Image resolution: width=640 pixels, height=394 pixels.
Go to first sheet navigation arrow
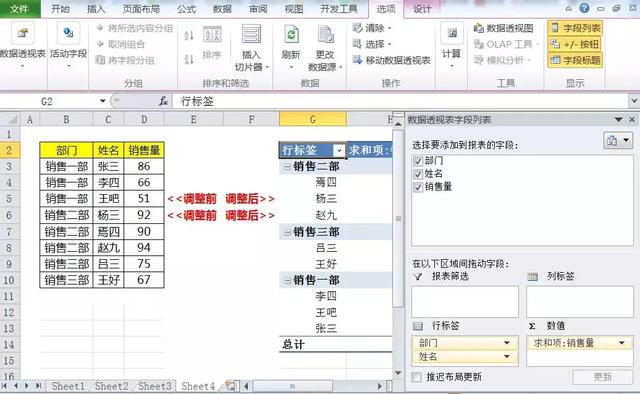pyautogui.click(x=4, y=386)
